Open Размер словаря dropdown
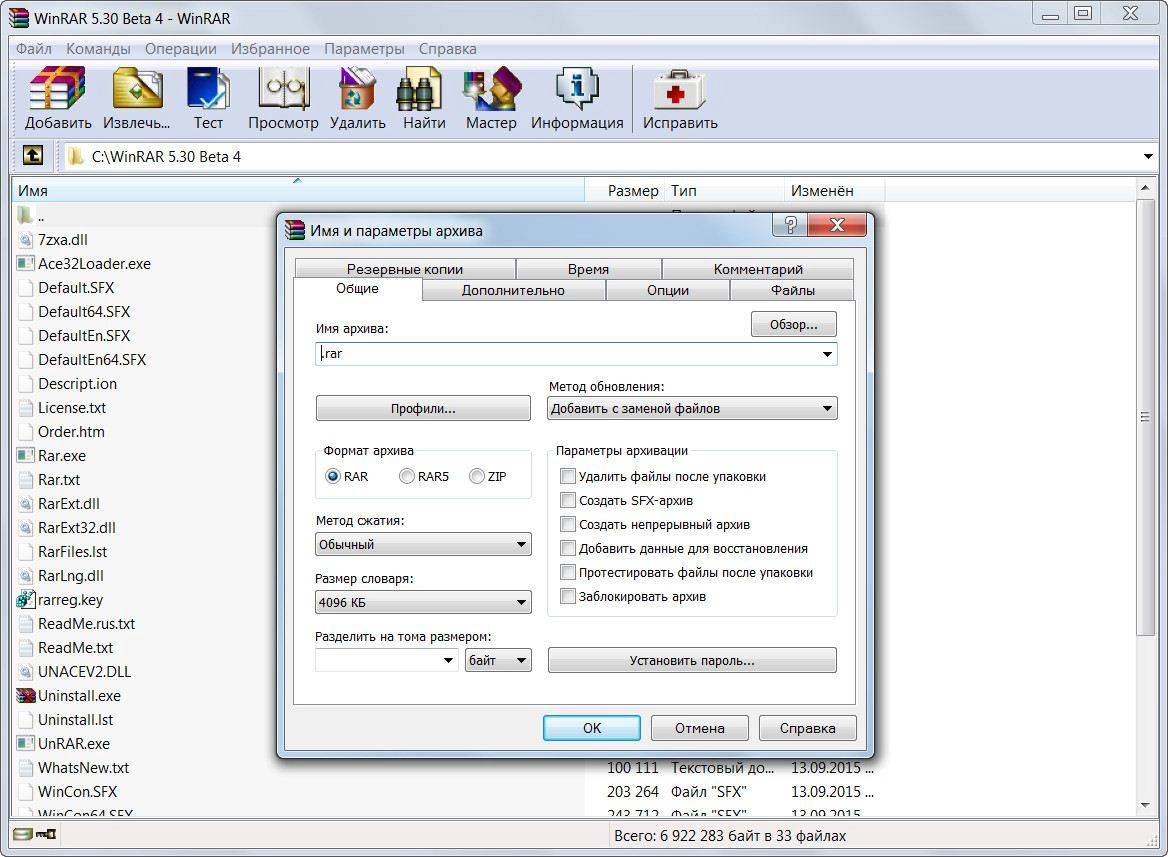 [x=423, y=602]
